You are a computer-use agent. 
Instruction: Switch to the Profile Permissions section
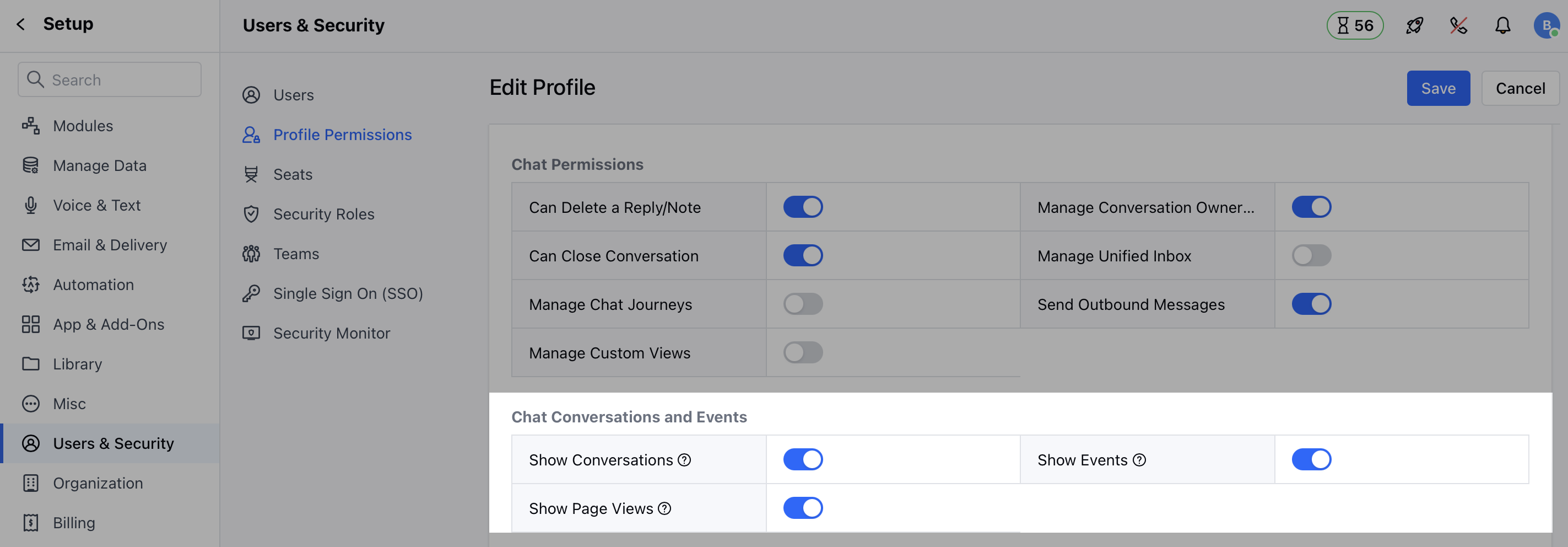343,135
